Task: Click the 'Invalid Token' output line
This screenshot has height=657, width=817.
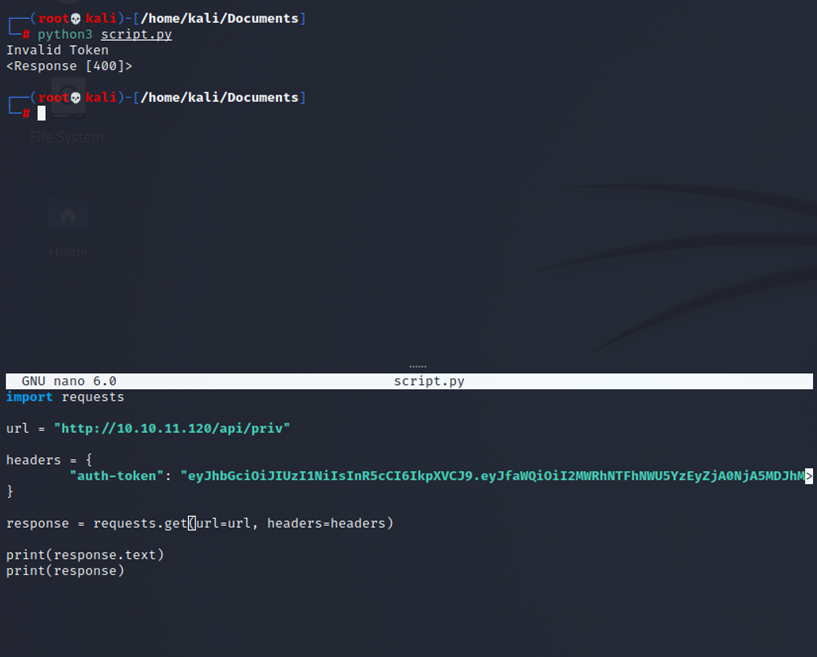Action: click(x=57, y=50)
